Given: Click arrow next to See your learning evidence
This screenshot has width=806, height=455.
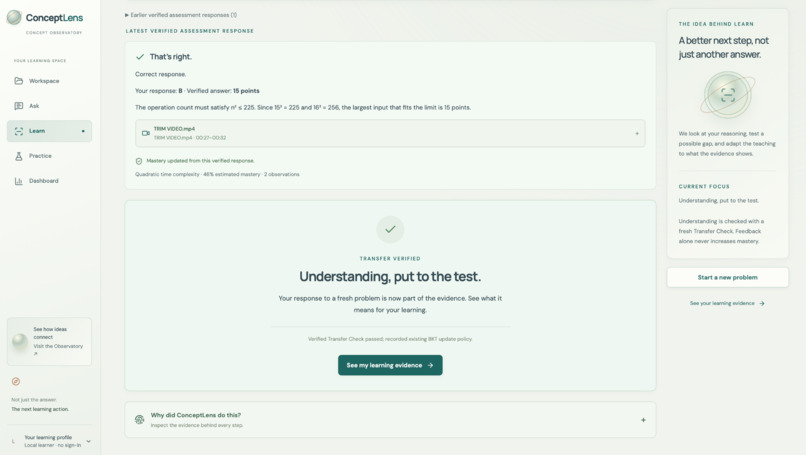Looking at the screenshot, I should [x=762, y=303].
